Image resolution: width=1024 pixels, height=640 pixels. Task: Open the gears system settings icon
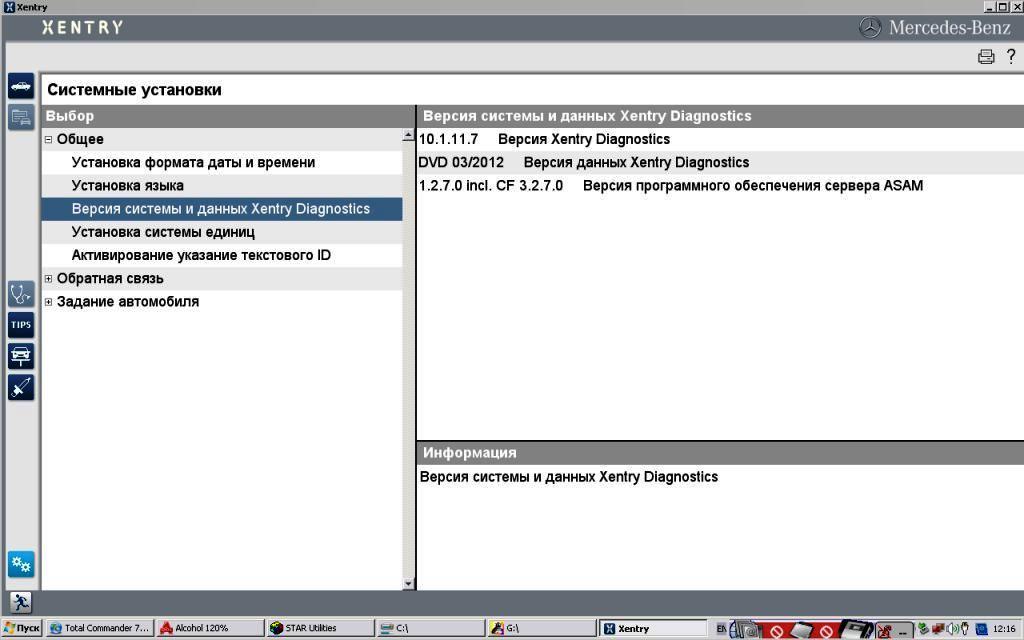21,564
